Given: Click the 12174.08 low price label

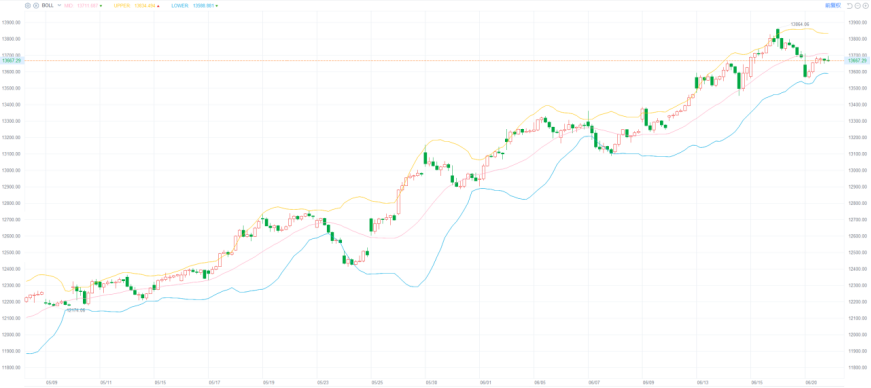Looking at the screenshot, I should click(76, 310).
